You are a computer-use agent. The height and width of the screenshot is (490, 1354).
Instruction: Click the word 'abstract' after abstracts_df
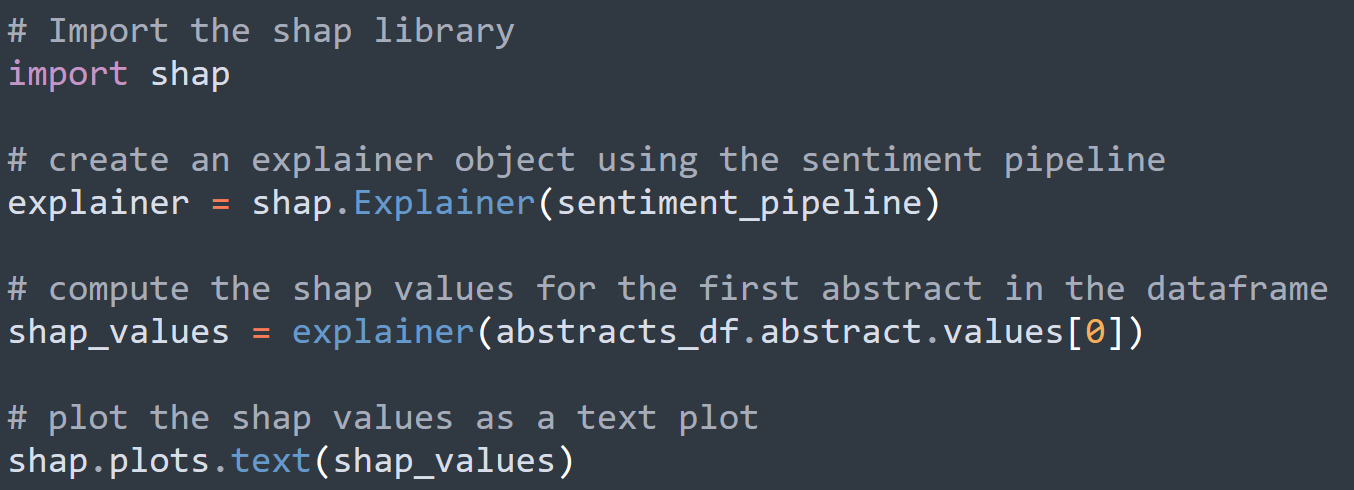841,332
